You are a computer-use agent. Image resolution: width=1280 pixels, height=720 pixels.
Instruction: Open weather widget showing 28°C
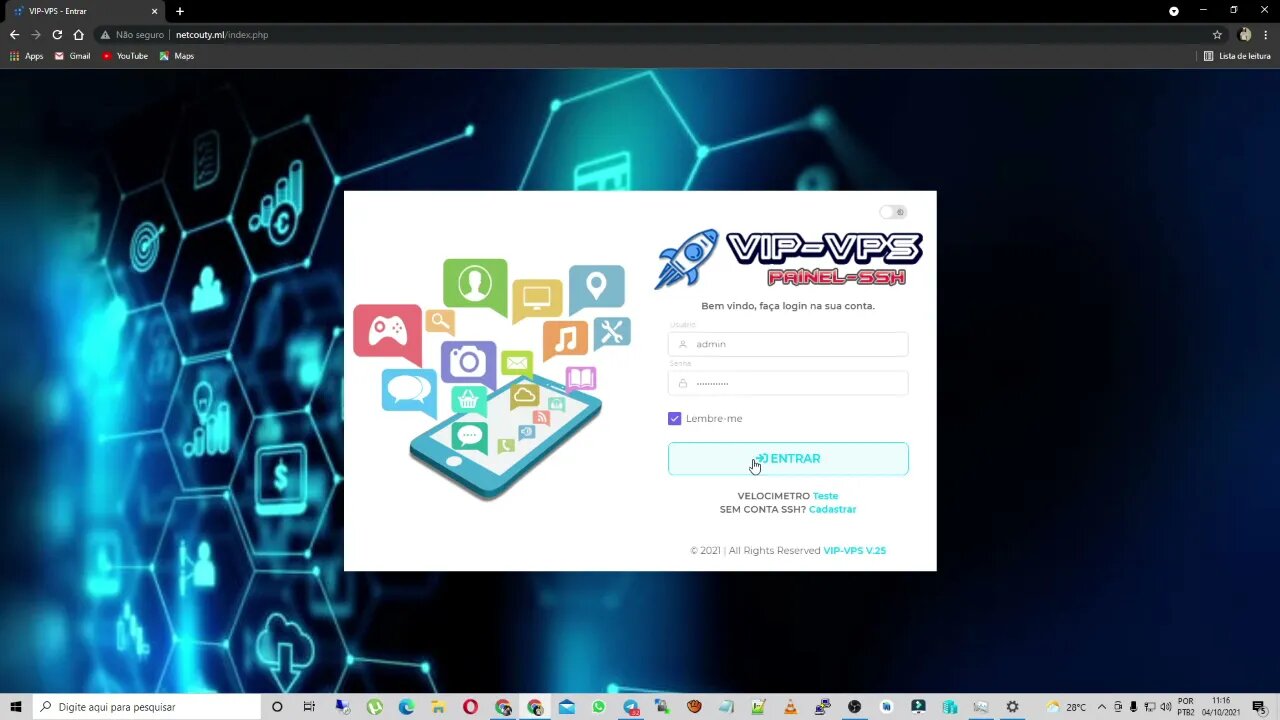[x=1066, y=707]
